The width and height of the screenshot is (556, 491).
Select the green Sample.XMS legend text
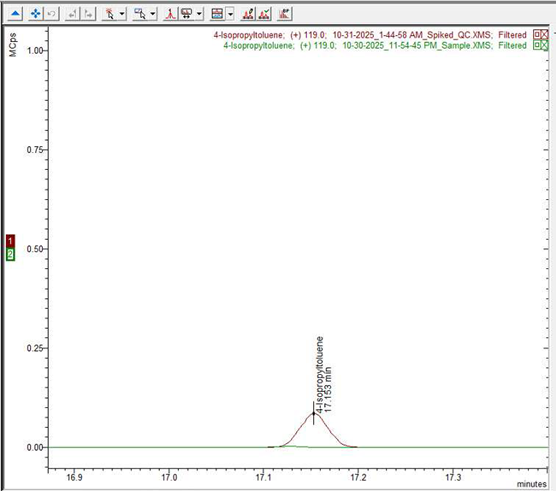point(375,45)
